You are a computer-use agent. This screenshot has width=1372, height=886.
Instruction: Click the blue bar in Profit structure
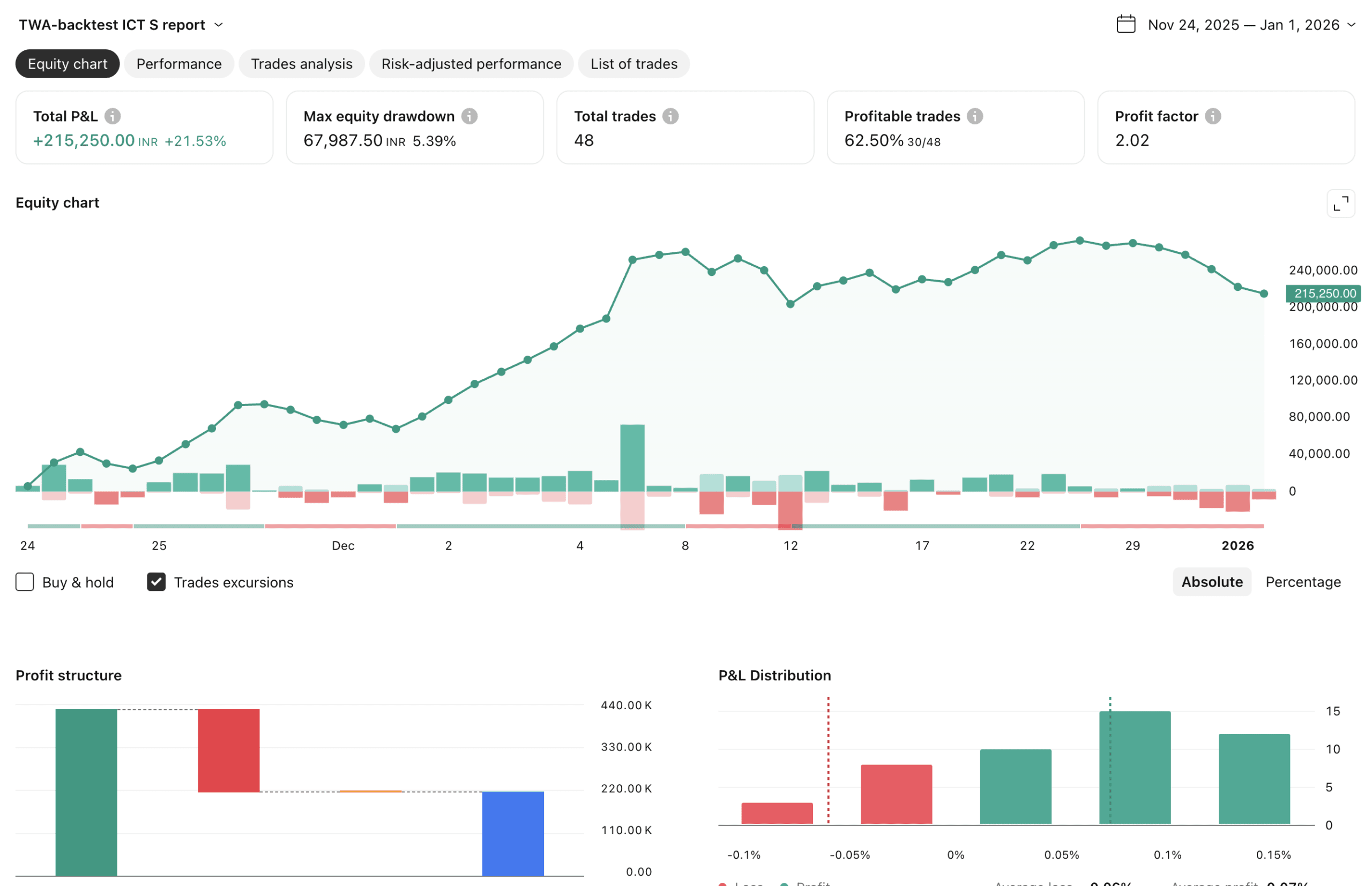[513, 833]
